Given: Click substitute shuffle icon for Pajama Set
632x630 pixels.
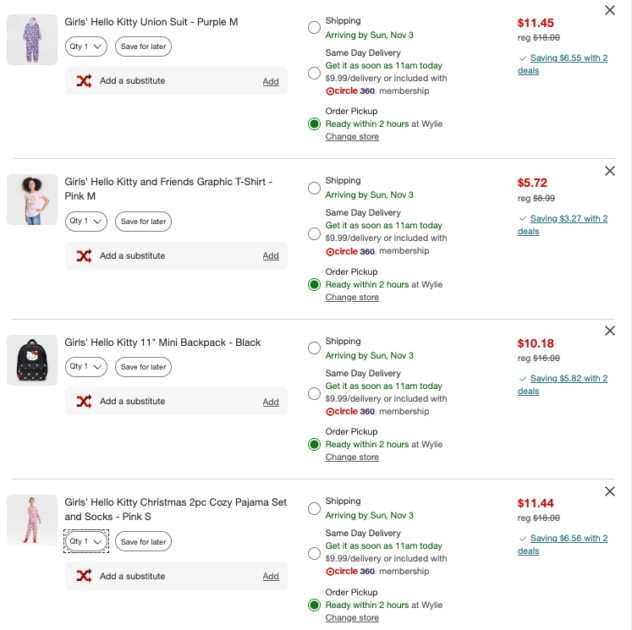Looking at the screenshot, I should [x=84, y=576].
